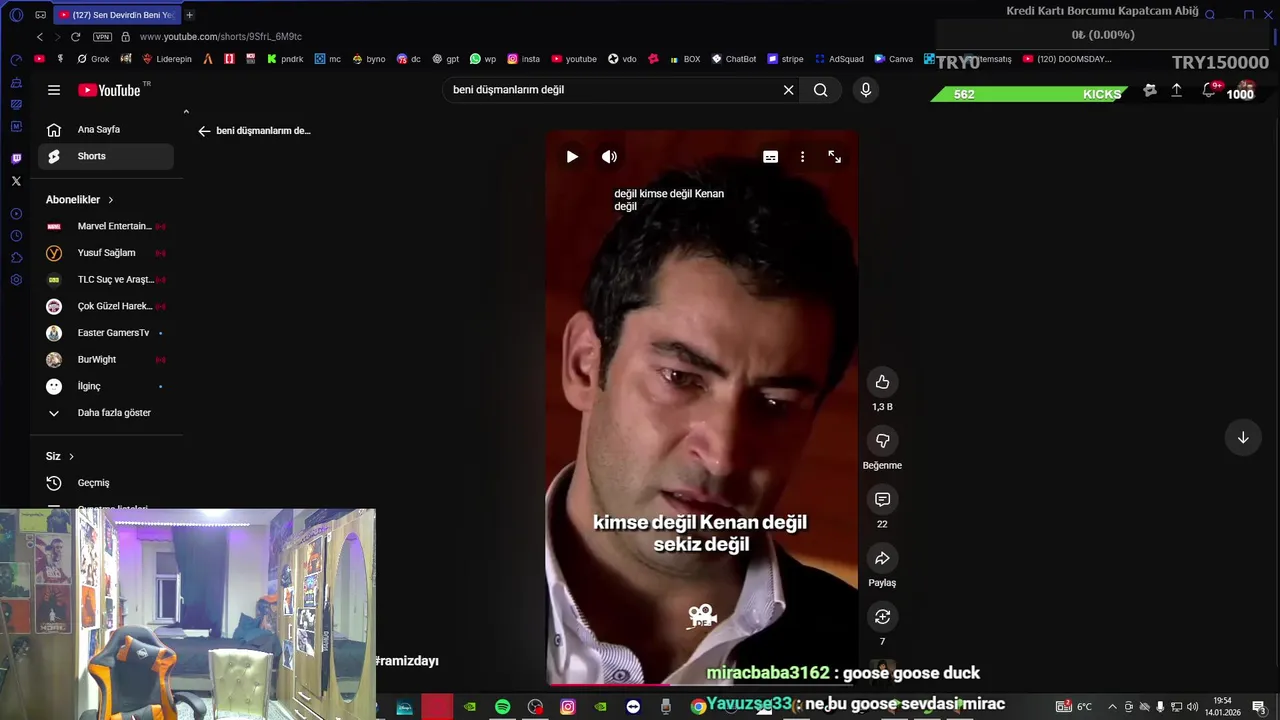Open the Grok bookmark
1280x720 pixels.
coord(93,59)
